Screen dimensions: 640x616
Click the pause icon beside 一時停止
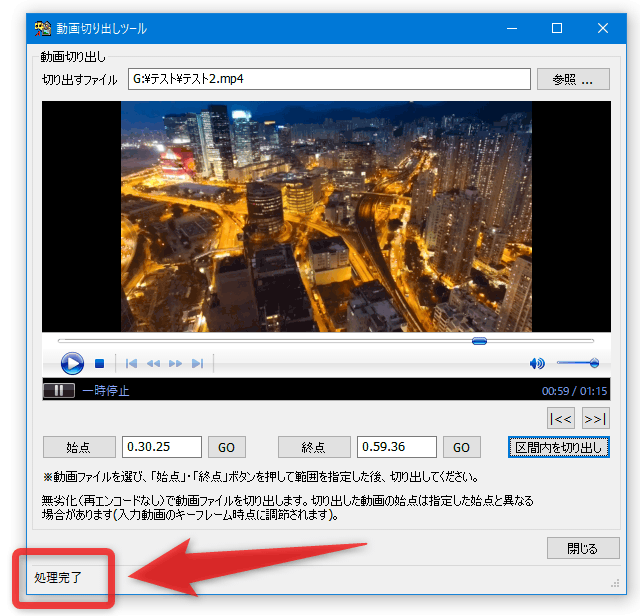point(59,391)
